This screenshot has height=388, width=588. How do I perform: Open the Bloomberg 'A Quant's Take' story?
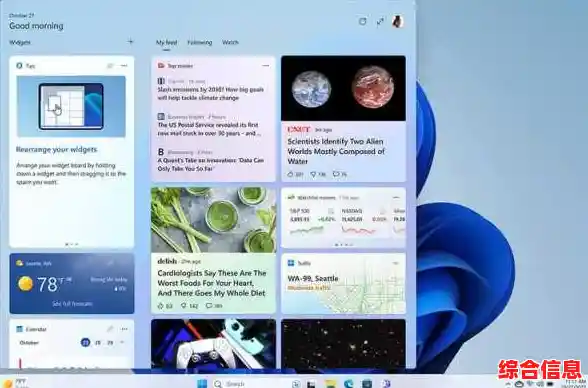coord(211,164)
